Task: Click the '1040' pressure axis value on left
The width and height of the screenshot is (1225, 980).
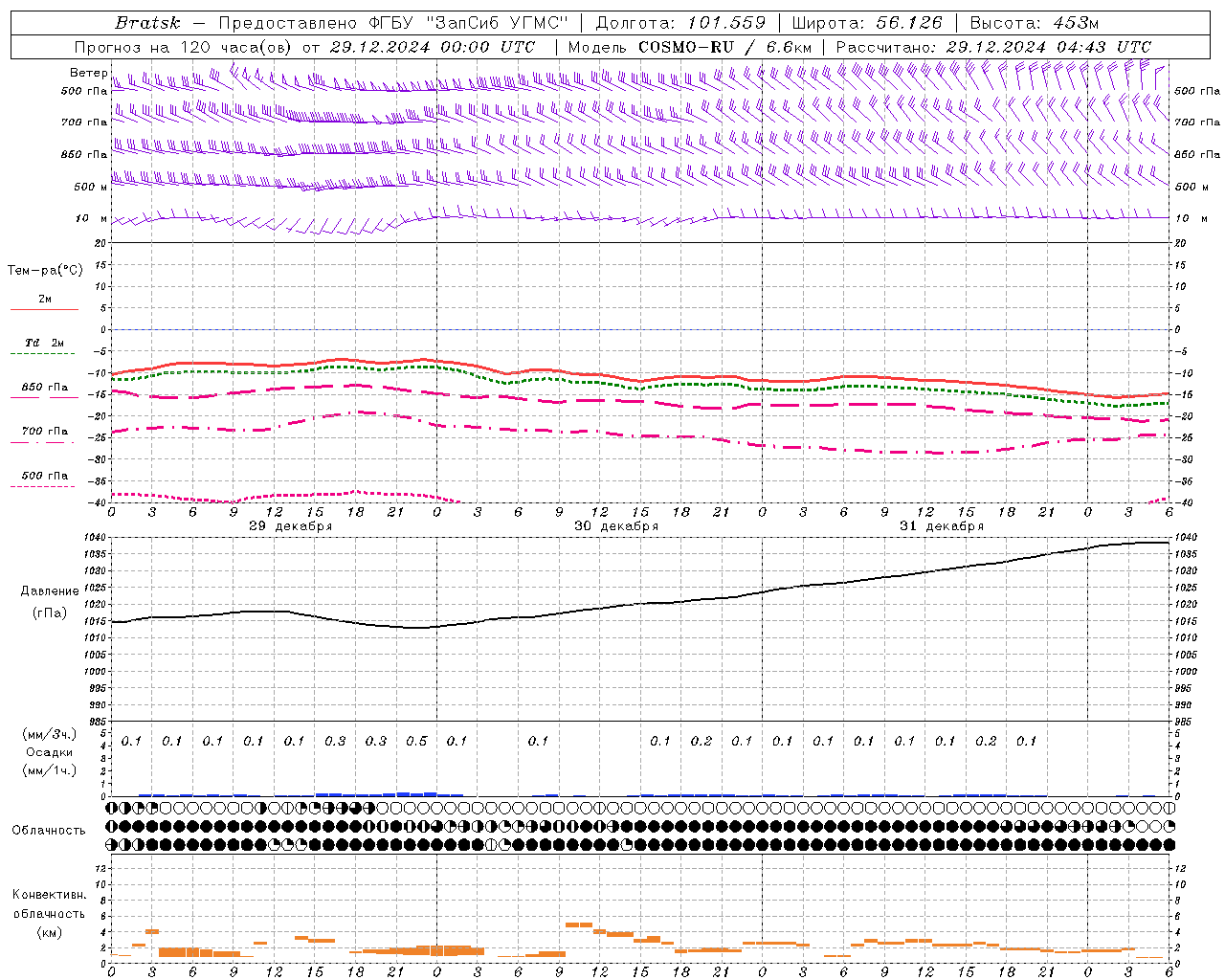Action: point(95,538)
